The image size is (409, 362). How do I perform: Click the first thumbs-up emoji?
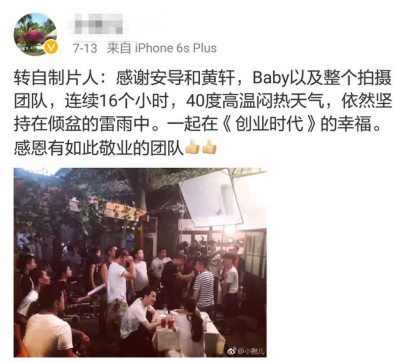192,147
